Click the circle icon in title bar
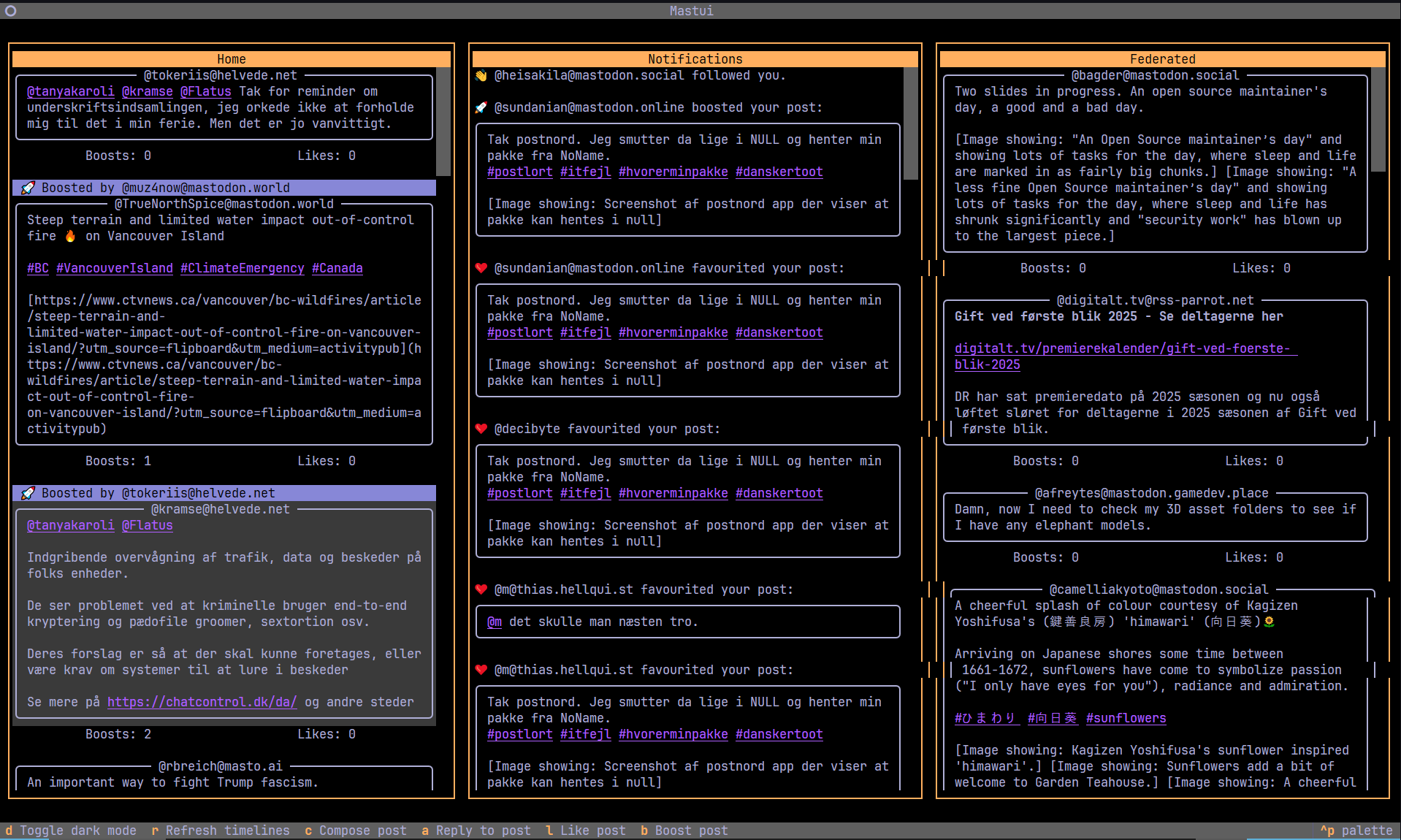Screen dimensions: 1401x840 pyautogui.click(x=10, y=10)
